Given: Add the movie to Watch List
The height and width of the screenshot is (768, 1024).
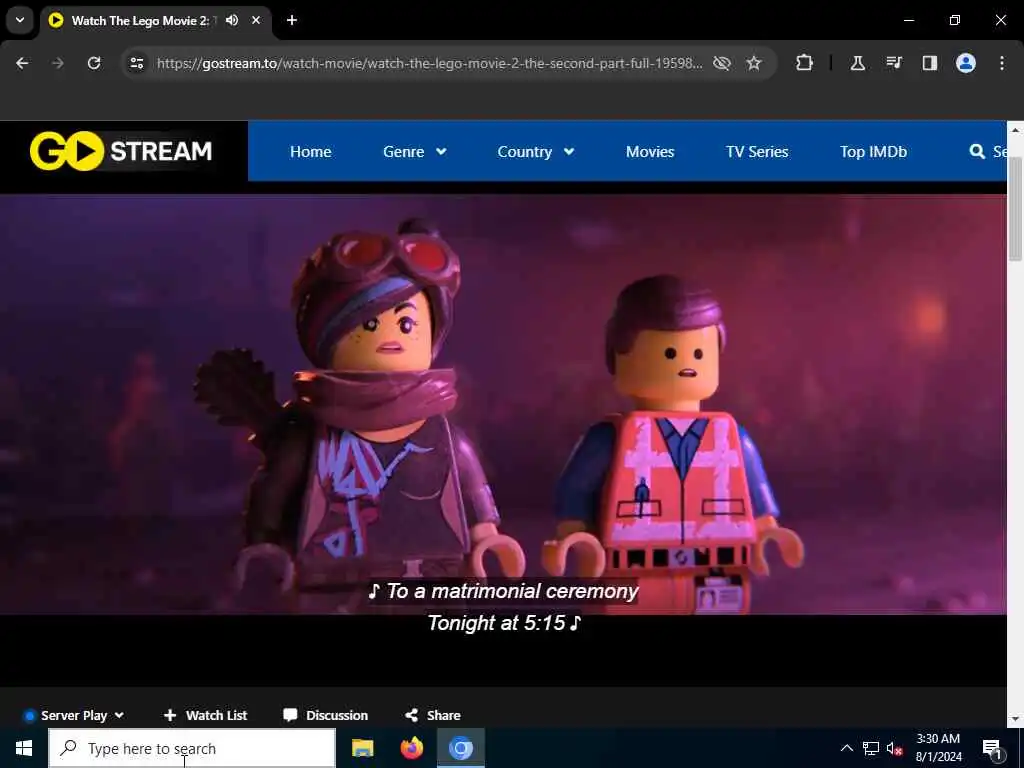Looking at the screenshot, I should coord(205,715).
